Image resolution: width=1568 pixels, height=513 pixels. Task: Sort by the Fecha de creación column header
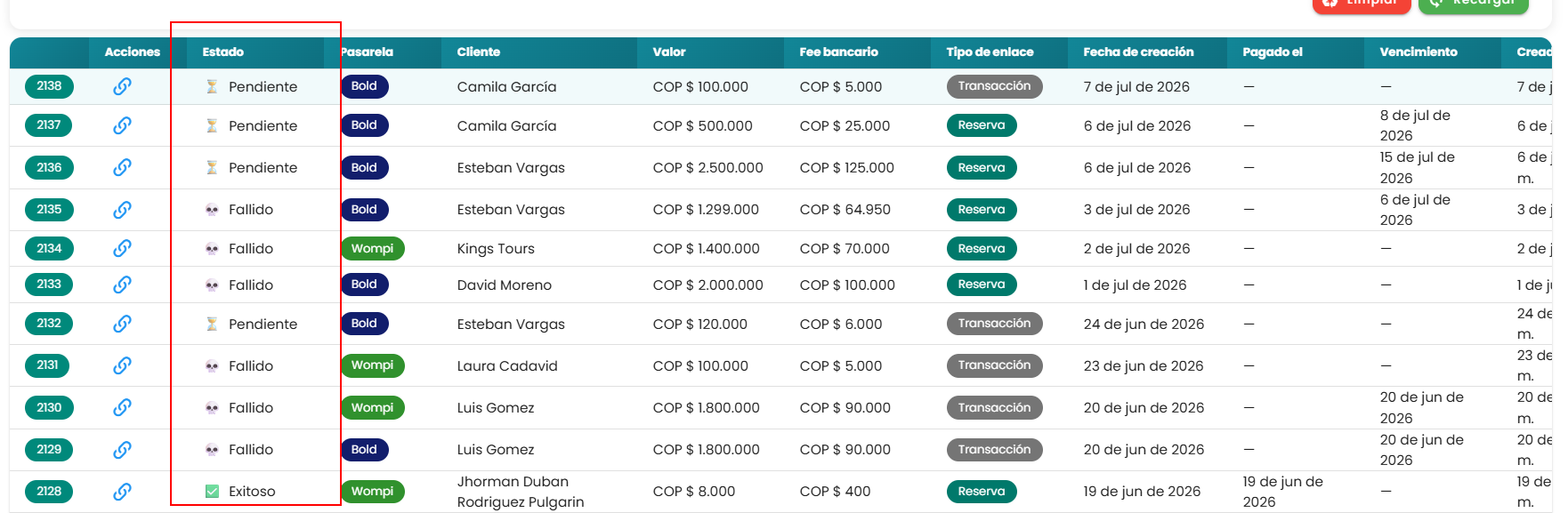tap(1138, 52)
